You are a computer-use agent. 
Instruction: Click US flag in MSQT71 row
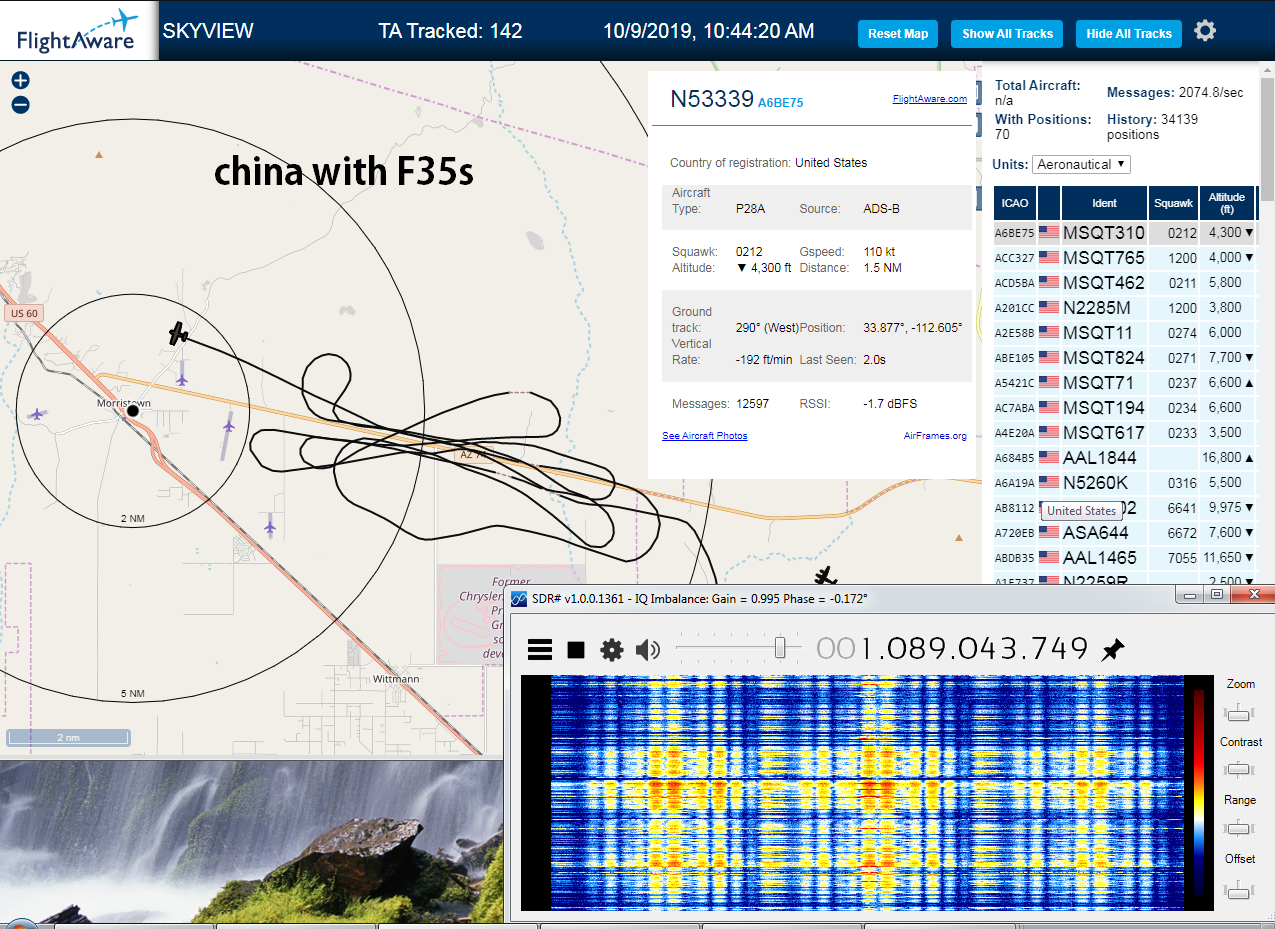(1049, 383)
